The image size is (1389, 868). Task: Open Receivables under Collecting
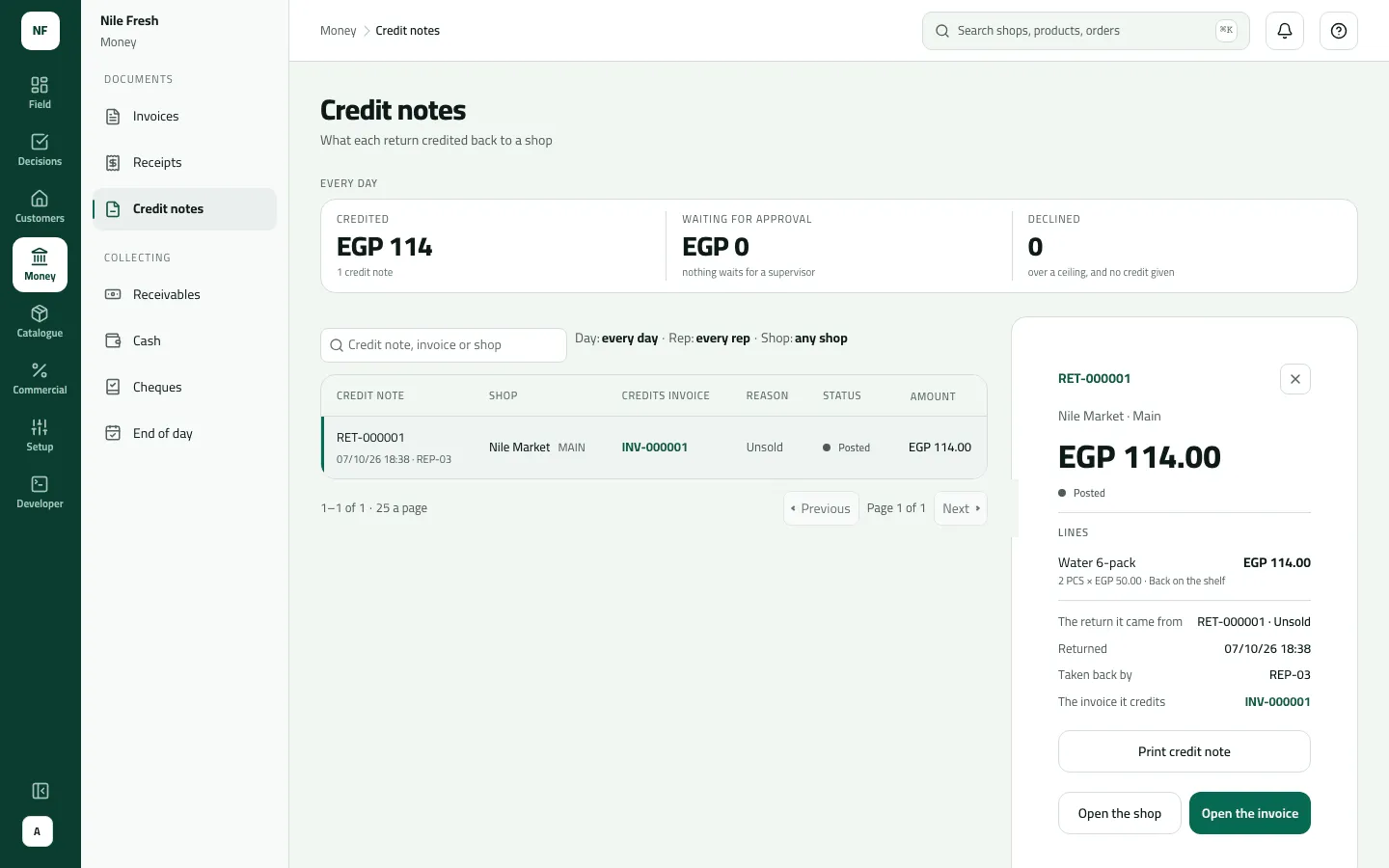point(184,295)
